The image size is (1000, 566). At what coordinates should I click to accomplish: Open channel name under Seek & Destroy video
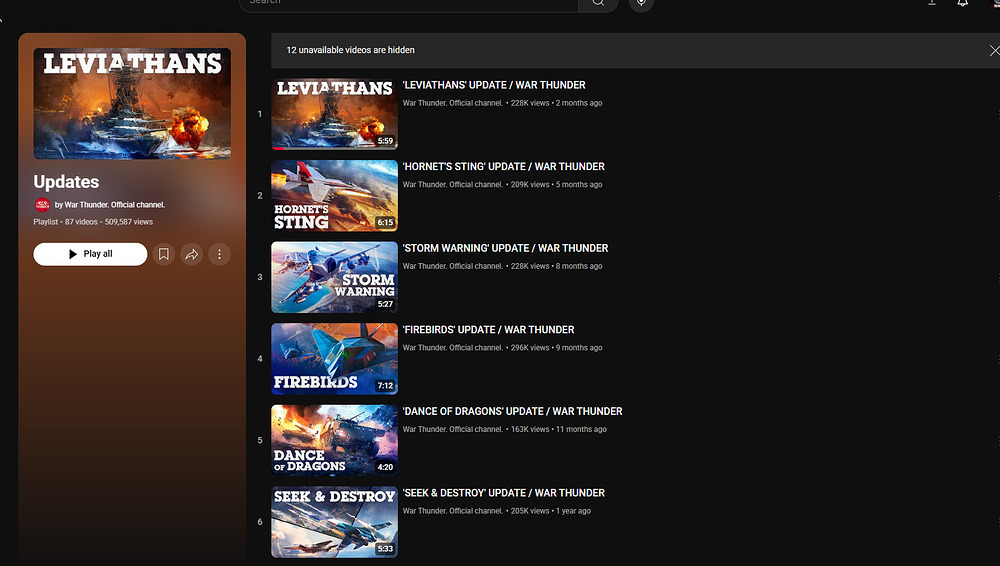(452, 511)
